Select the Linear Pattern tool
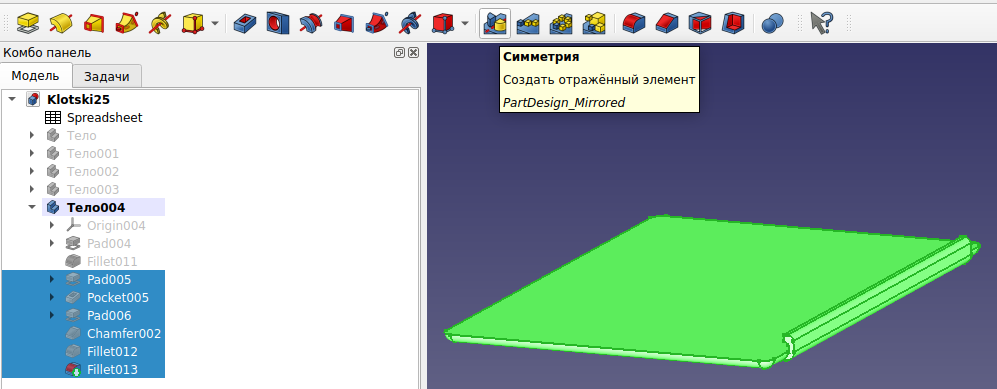The image size is (997, 389). coord(528,24)
